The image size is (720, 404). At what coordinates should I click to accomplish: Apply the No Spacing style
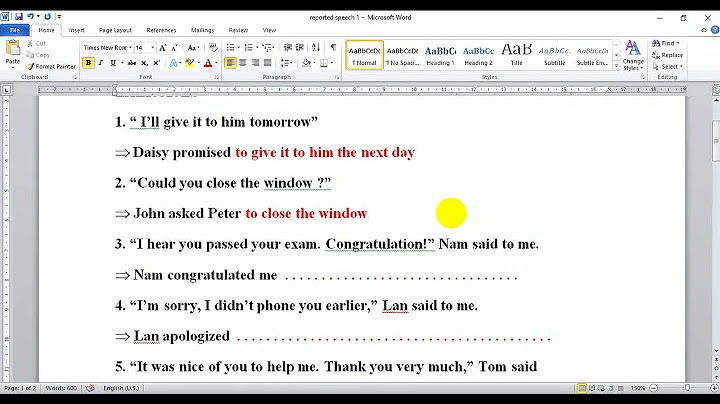402,55
